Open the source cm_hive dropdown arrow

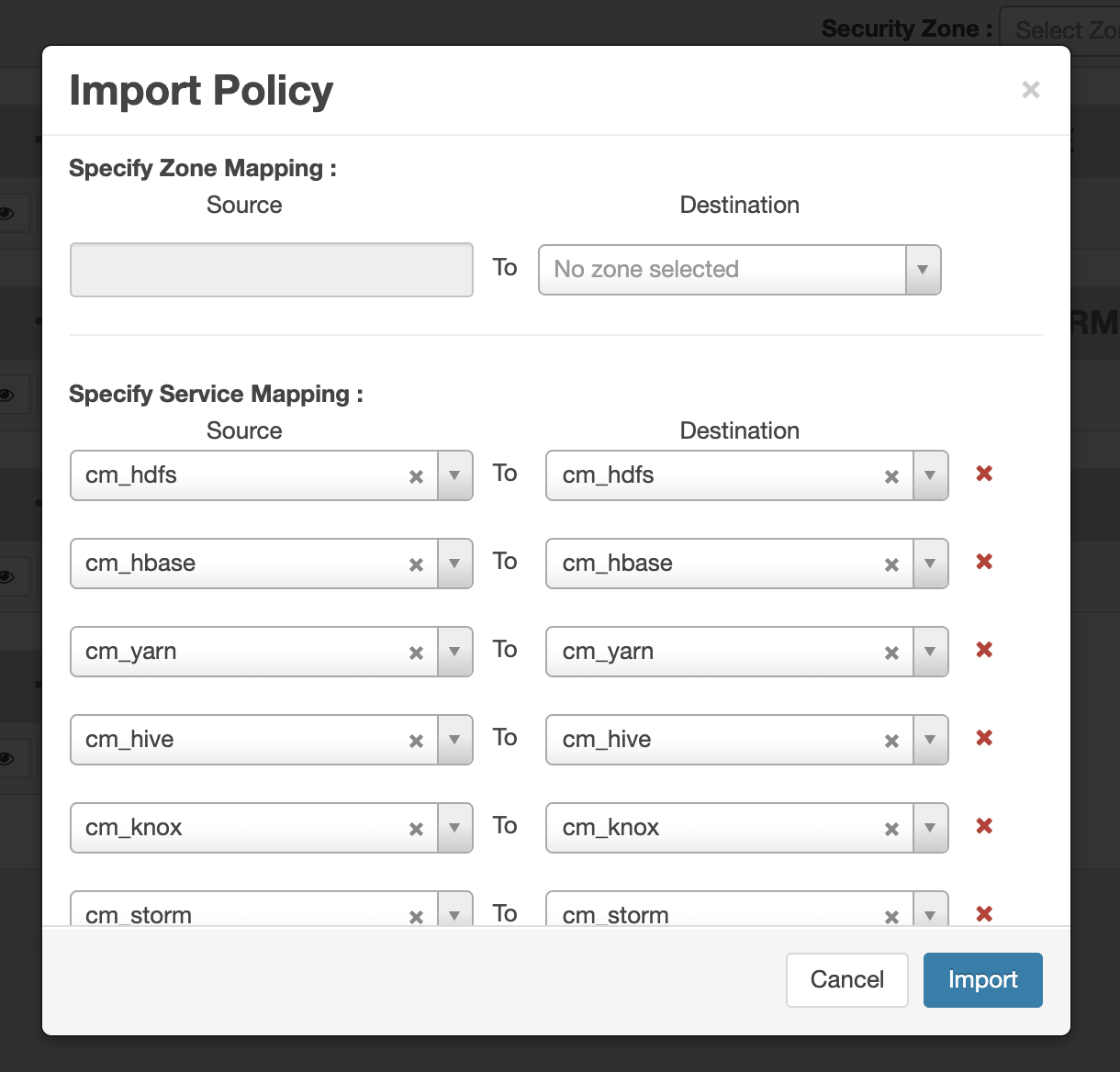(454, 740)
